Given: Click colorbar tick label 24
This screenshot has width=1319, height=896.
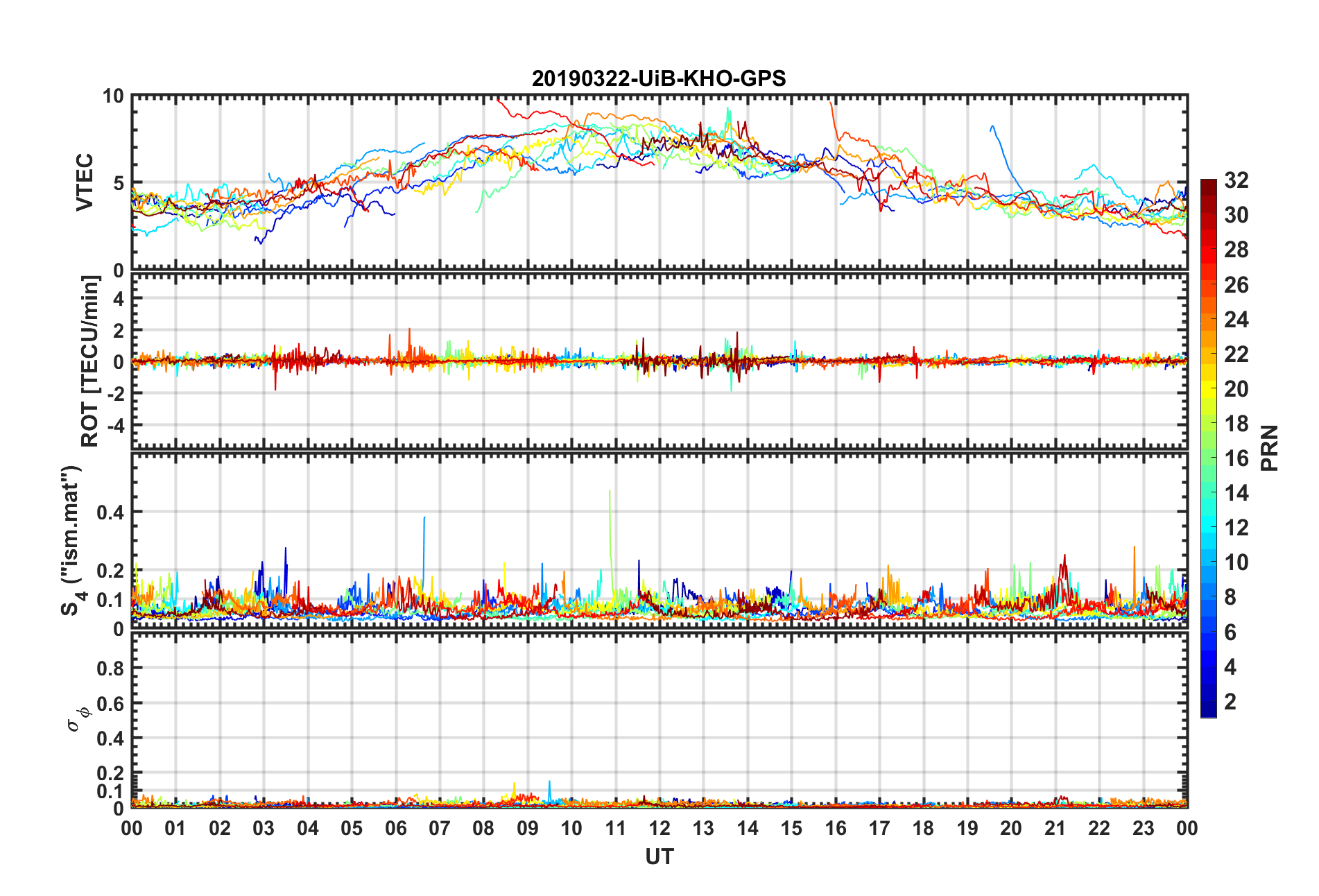Looking at the screenshot, I should (1236, 319).
